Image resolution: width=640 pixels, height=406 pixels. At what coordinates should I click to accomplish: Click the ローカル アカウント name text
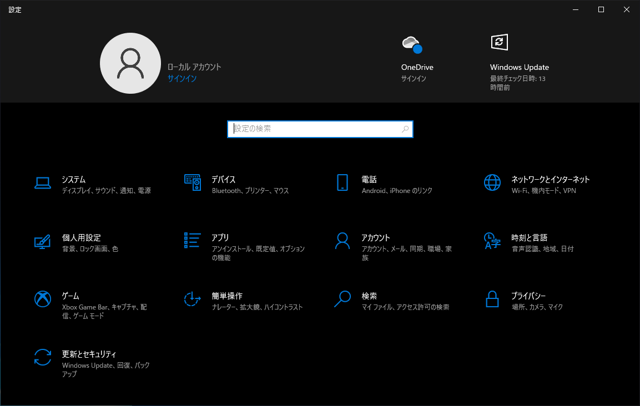point(194,67)
